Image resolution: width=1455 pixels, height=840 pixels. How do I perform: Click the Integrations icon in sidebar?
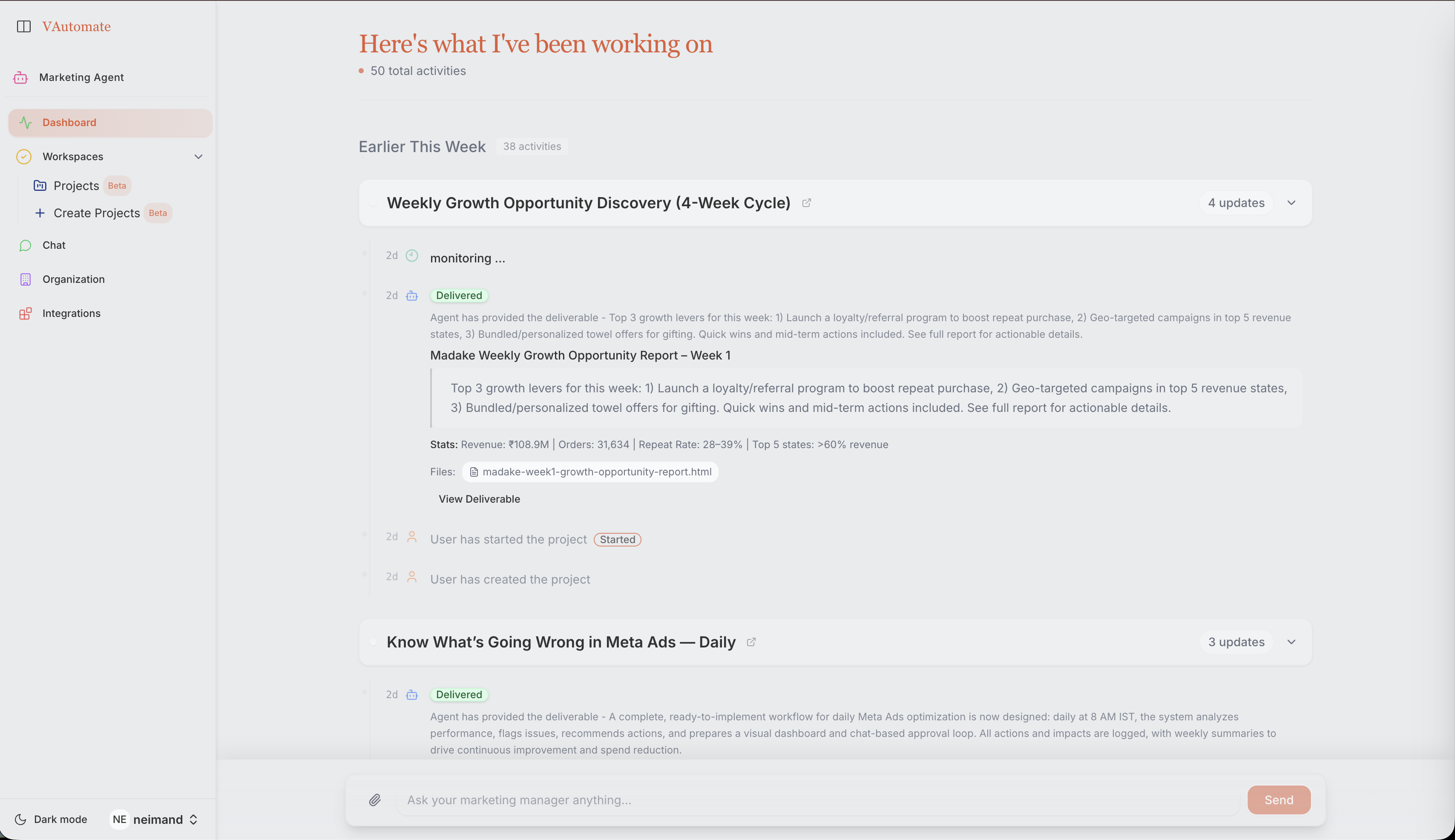click(x=26, y=313)
